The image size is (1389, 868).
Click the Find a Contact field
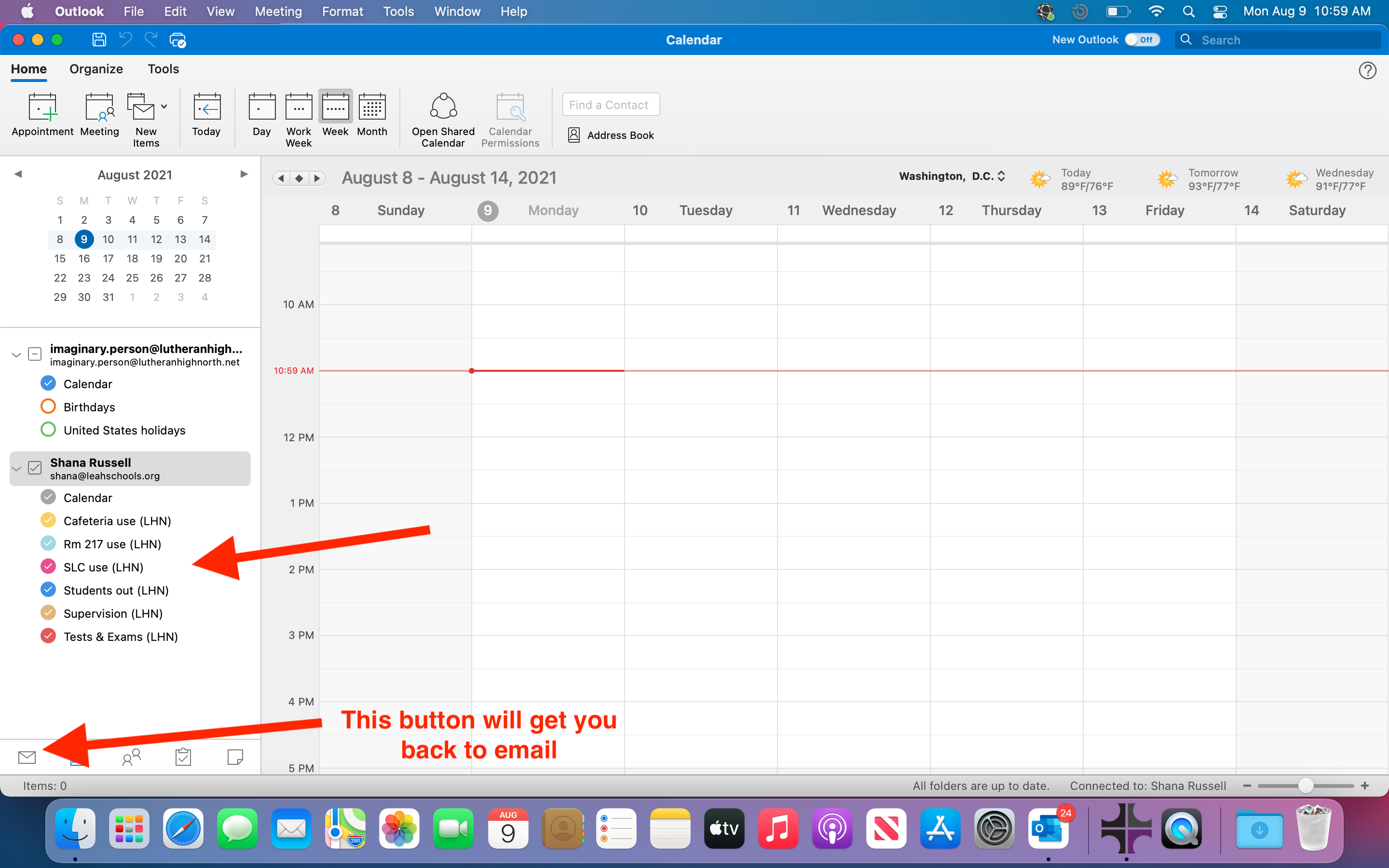click(611, 105)
